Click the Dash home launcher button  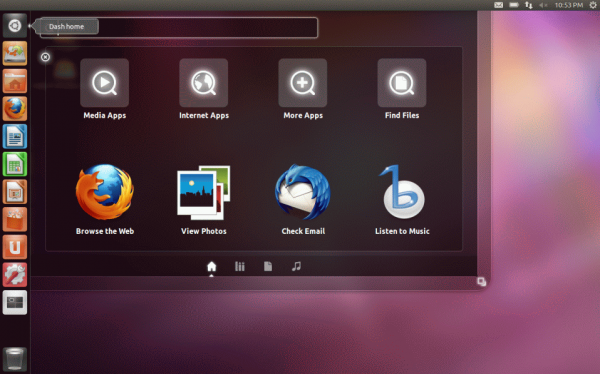[x=15, y=26]
